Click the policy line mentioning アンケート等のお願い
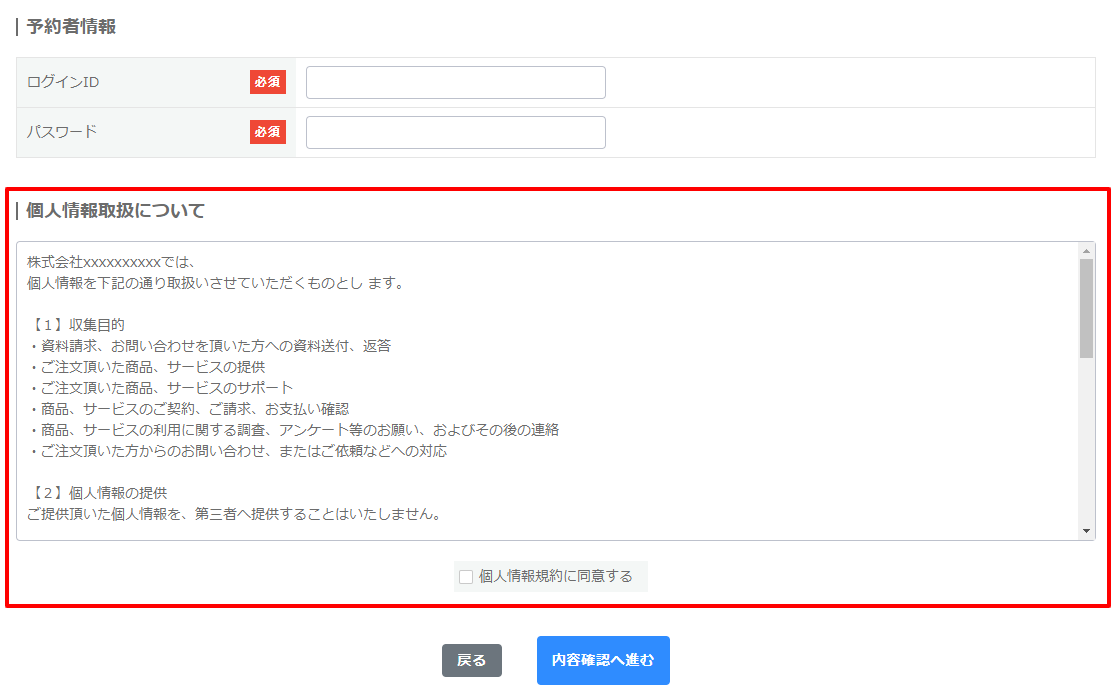Viewport: 1116px width, 697px height. point(294,430)
